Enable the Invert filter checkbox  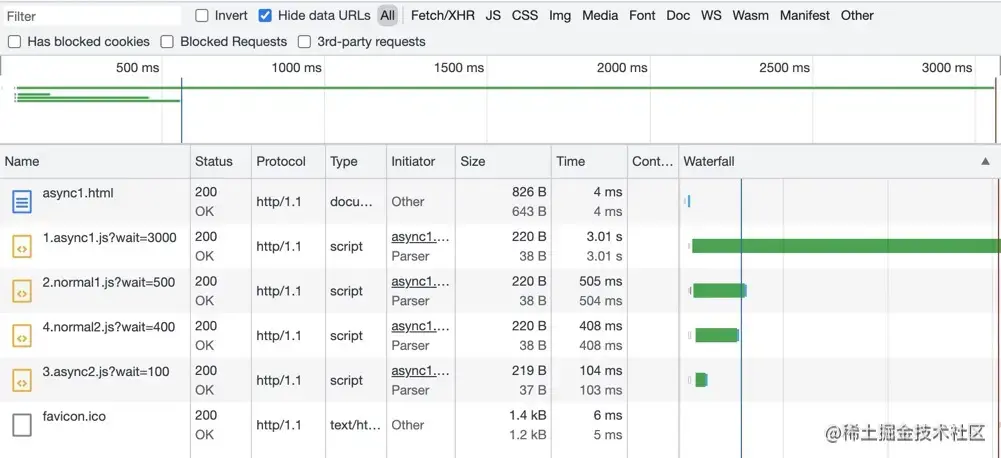(202, 16)
